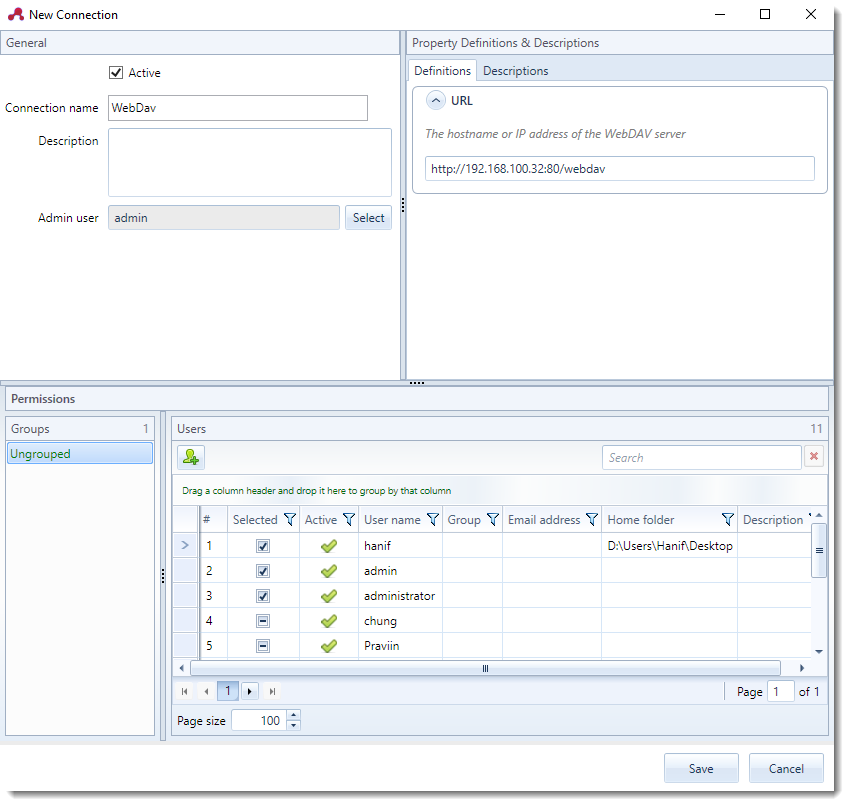This screenshot has height=806, width=849.
Task: Click the Page size value field
Action: 260,720
